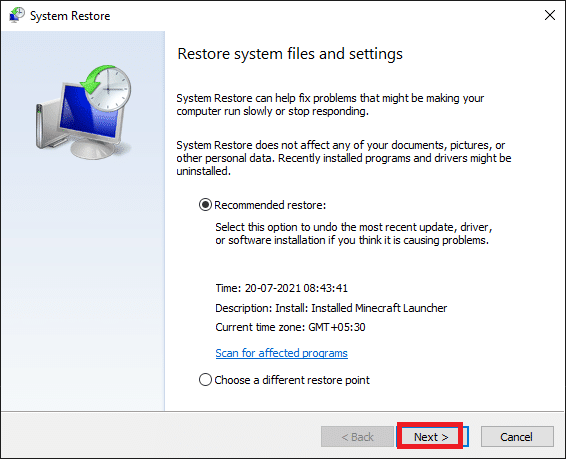This screenshot has width=566, height=459.
Task: Click the 'Recommended restore:' label text
Action: coord(270,205)
